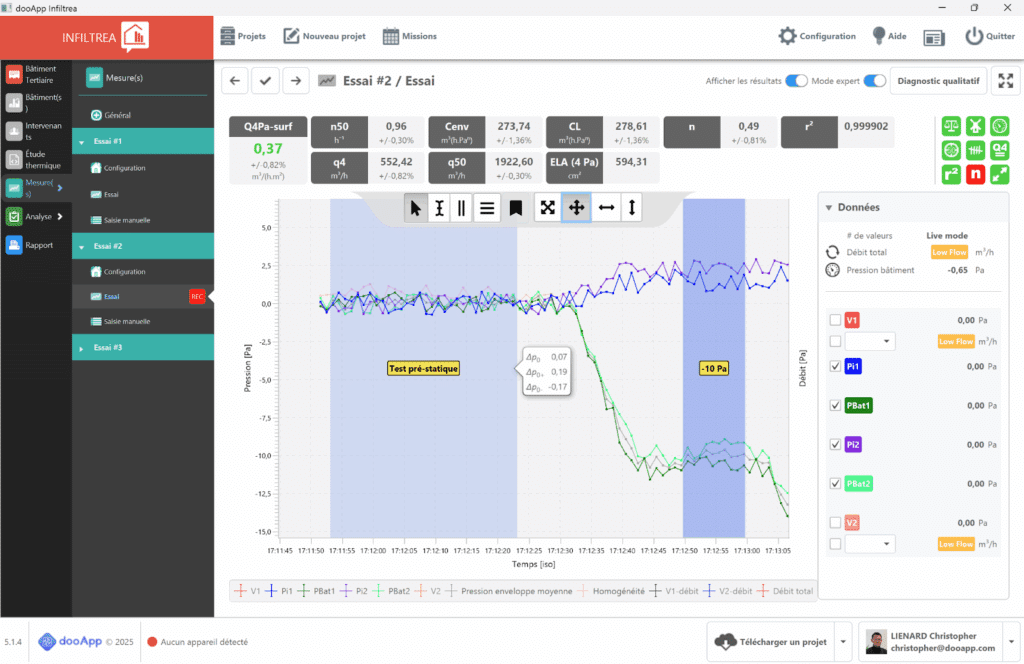Toggle the Afficher les résultats switch
This screenshot has width=1024, height=664.
(x=796, y=81)
